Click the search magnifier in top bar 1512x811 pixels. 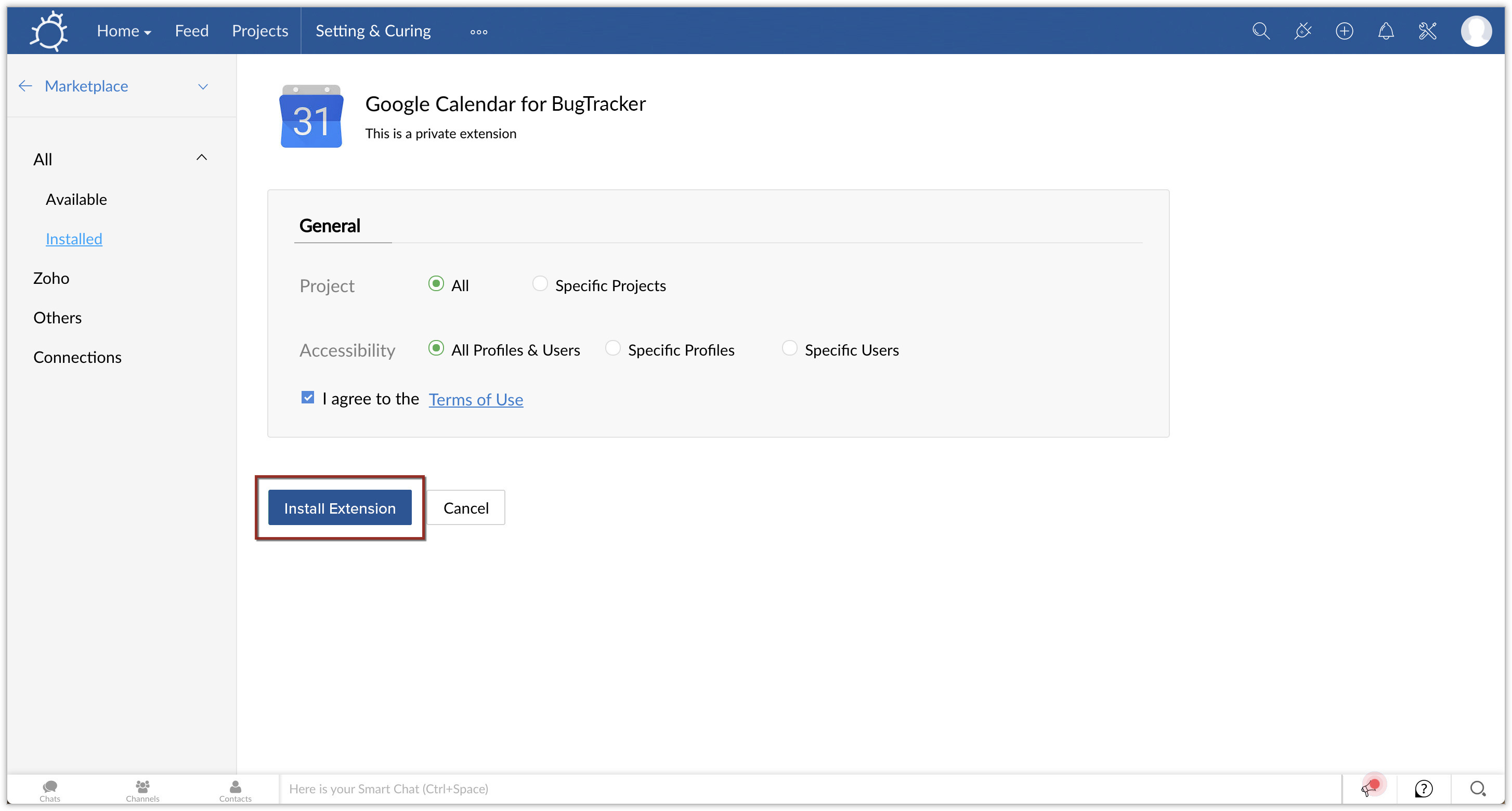1261,31
